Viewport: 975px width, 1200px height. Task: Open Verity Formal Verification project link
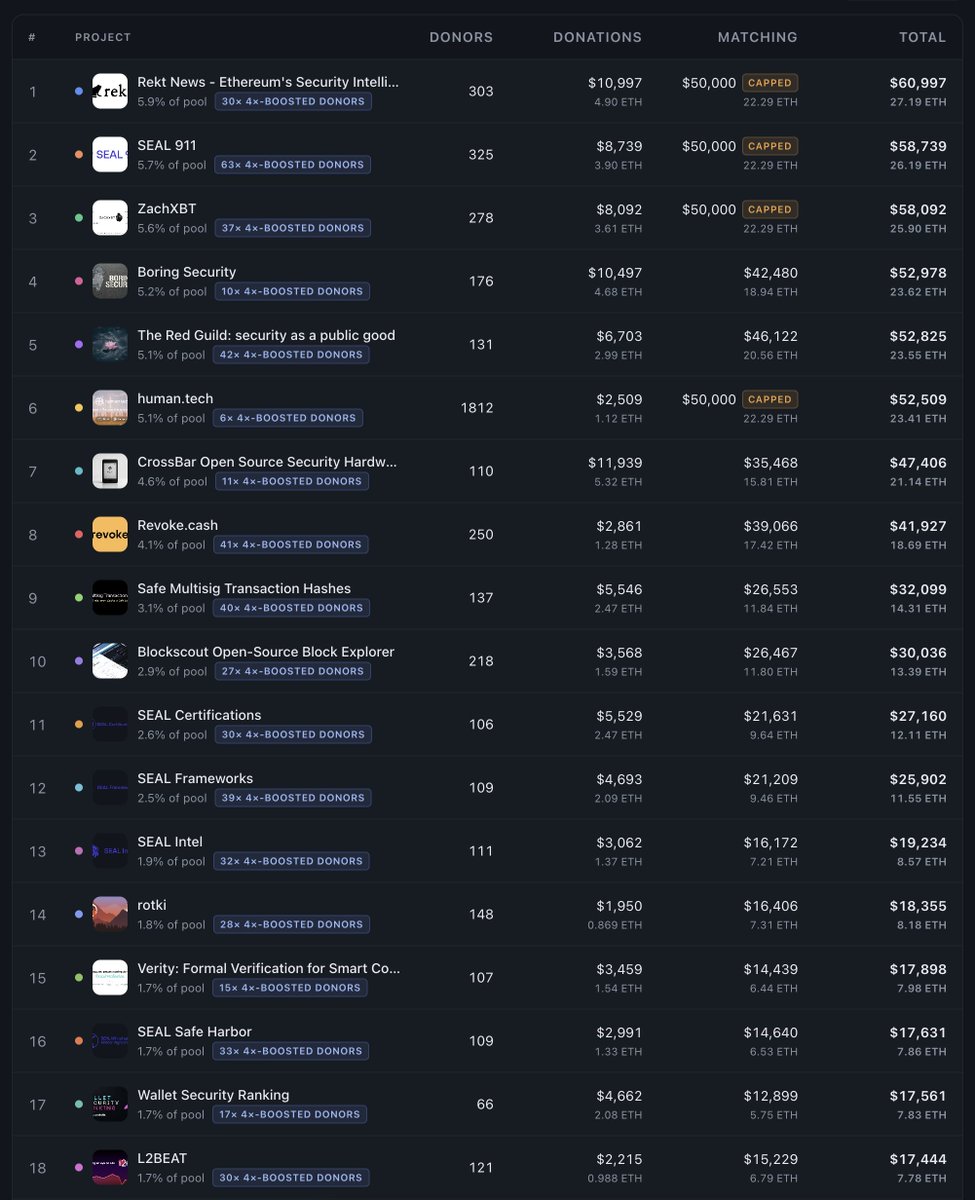(x=269, y=968)
